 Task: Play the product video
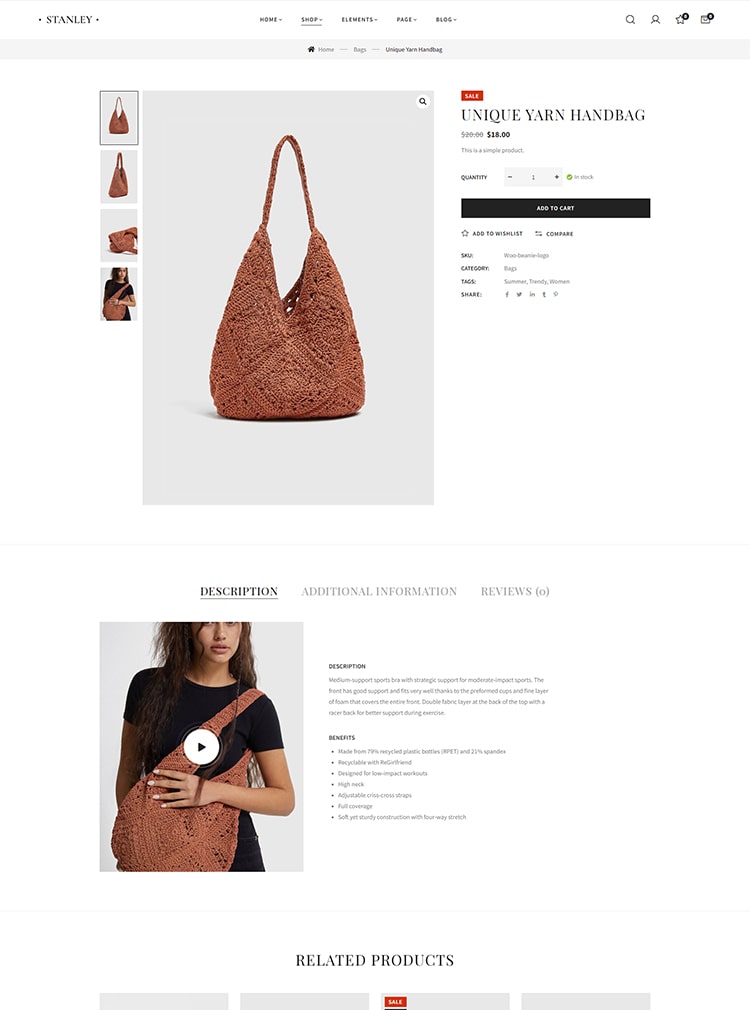point(201,747)
